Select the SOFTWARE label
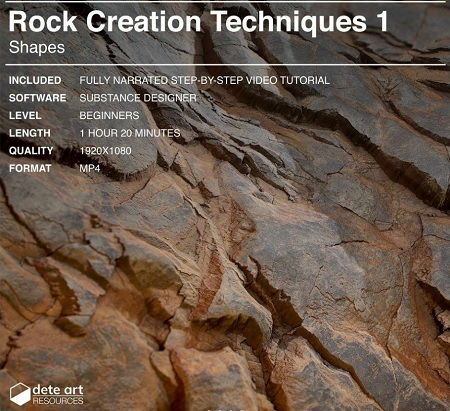 pos(38,98)
